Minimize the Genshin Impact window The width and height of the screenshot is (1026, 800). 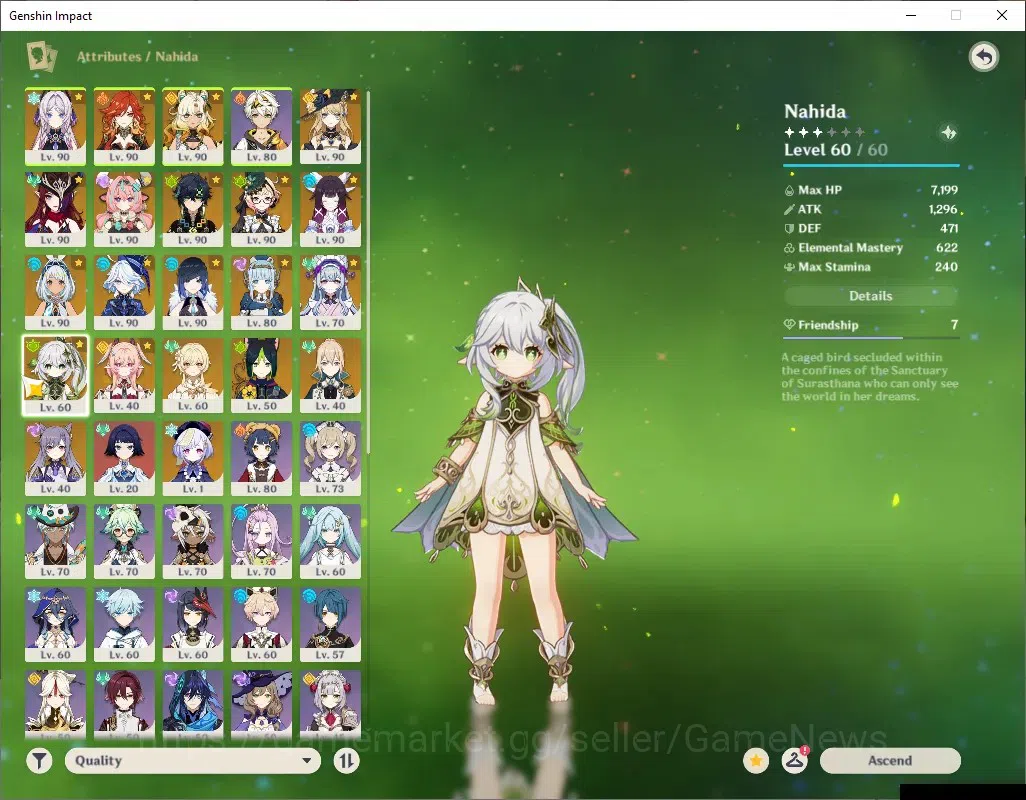(910, 15)
